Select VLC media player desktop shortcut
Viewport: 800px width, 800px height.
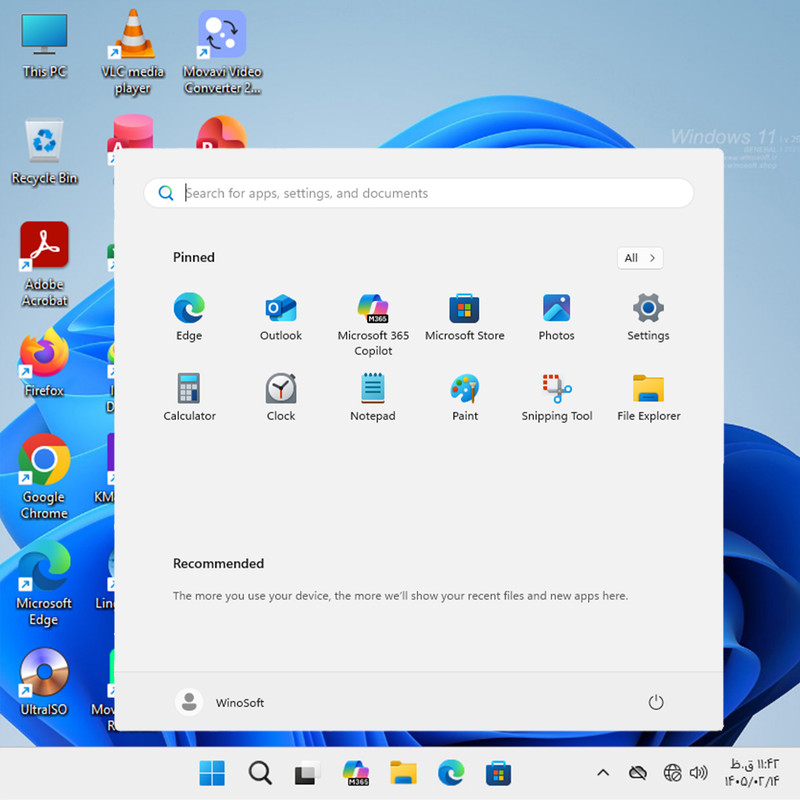click(133, 52)
